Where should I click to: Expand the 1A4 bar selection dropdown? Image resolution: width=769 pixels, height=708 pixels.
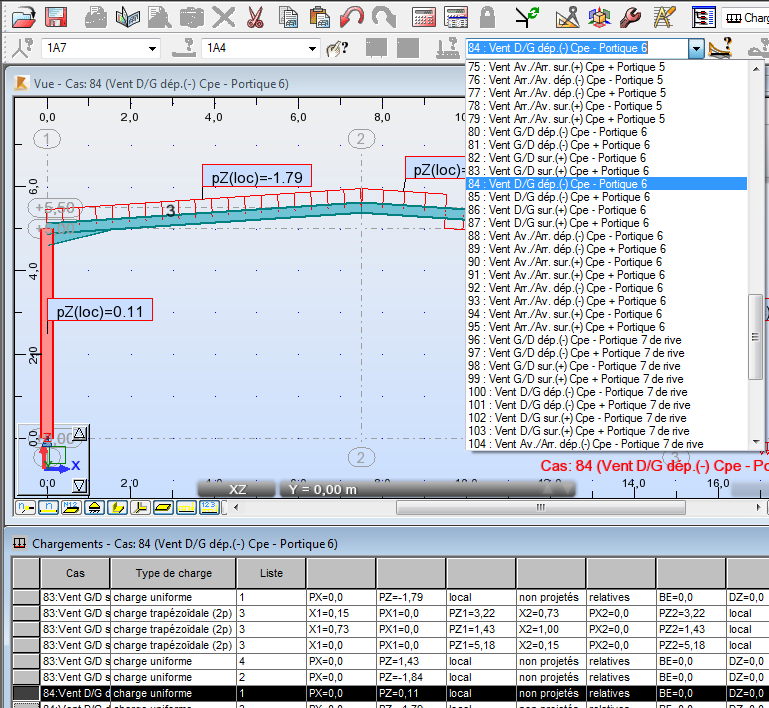click(x=312, y=49)
